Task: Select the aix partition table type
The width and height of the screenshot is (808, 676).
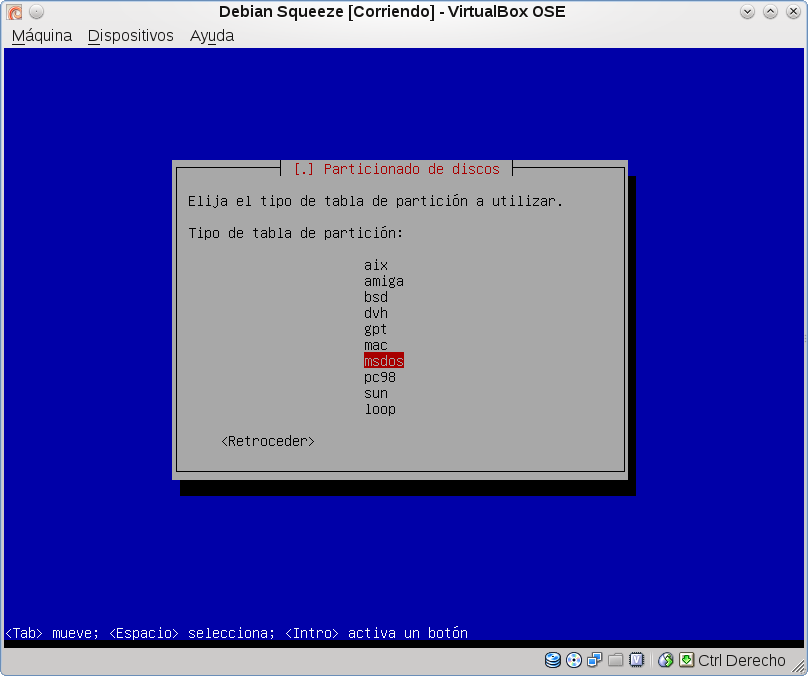Action: pos(376,265)
